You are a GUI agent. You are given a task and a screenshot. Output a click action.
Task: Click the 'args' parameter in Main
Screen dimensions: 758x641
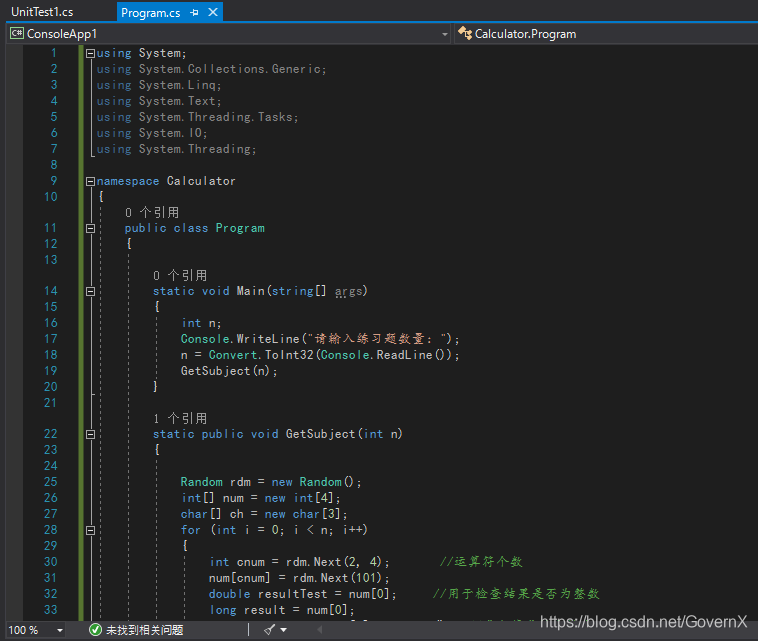click(348, 291)
